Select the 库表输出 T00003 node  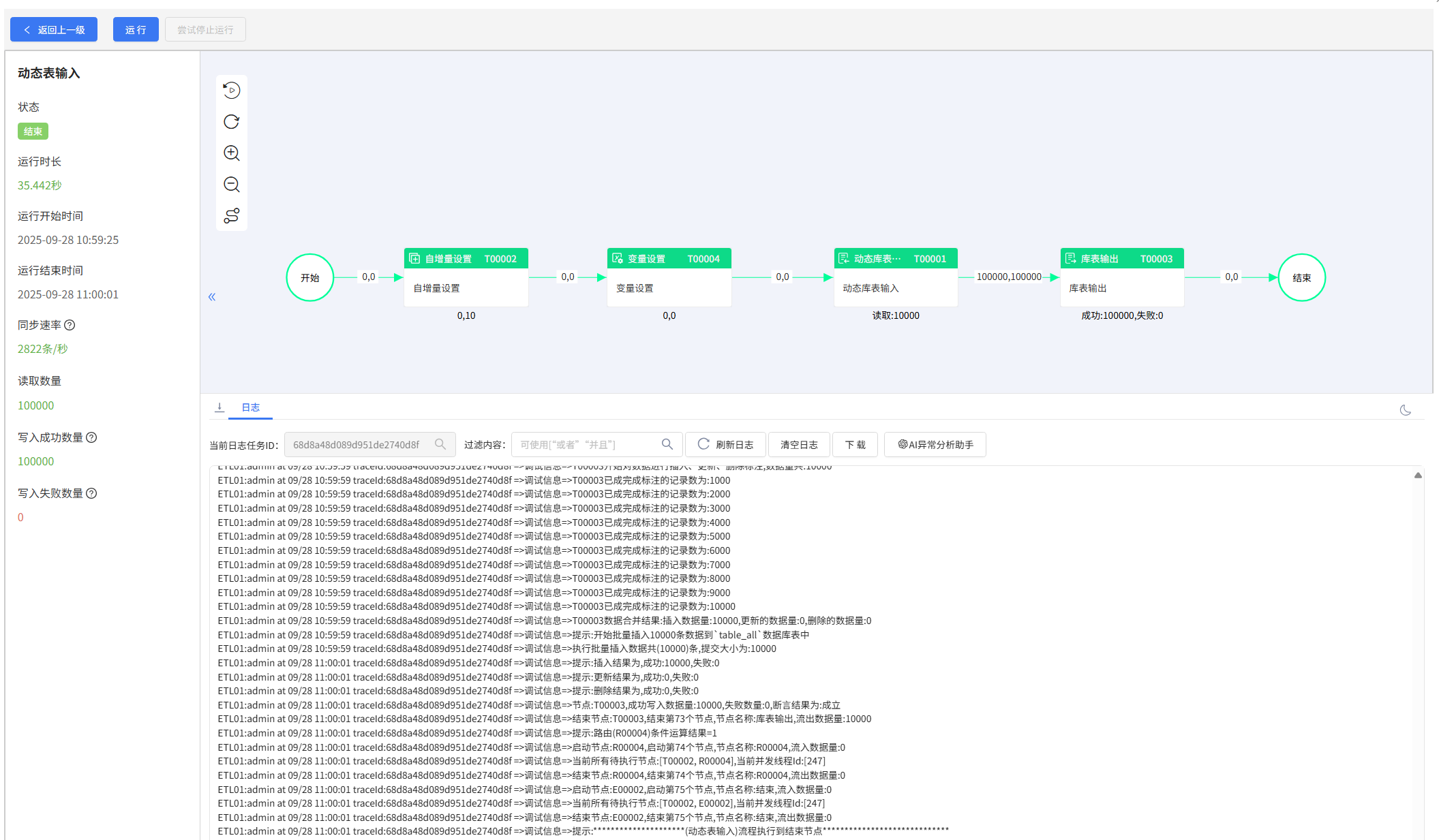[1121, 277]
